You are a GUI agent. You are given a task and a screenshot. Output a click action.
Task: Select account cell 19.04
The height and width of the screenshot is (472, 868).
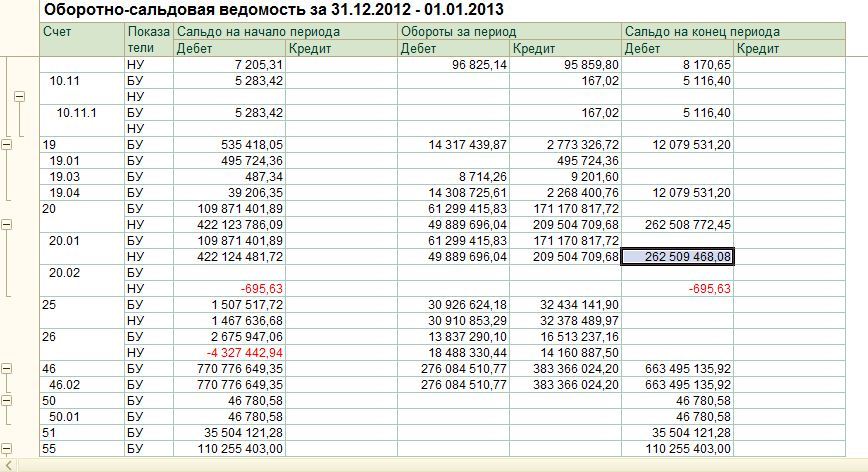[x=83, y=193]
